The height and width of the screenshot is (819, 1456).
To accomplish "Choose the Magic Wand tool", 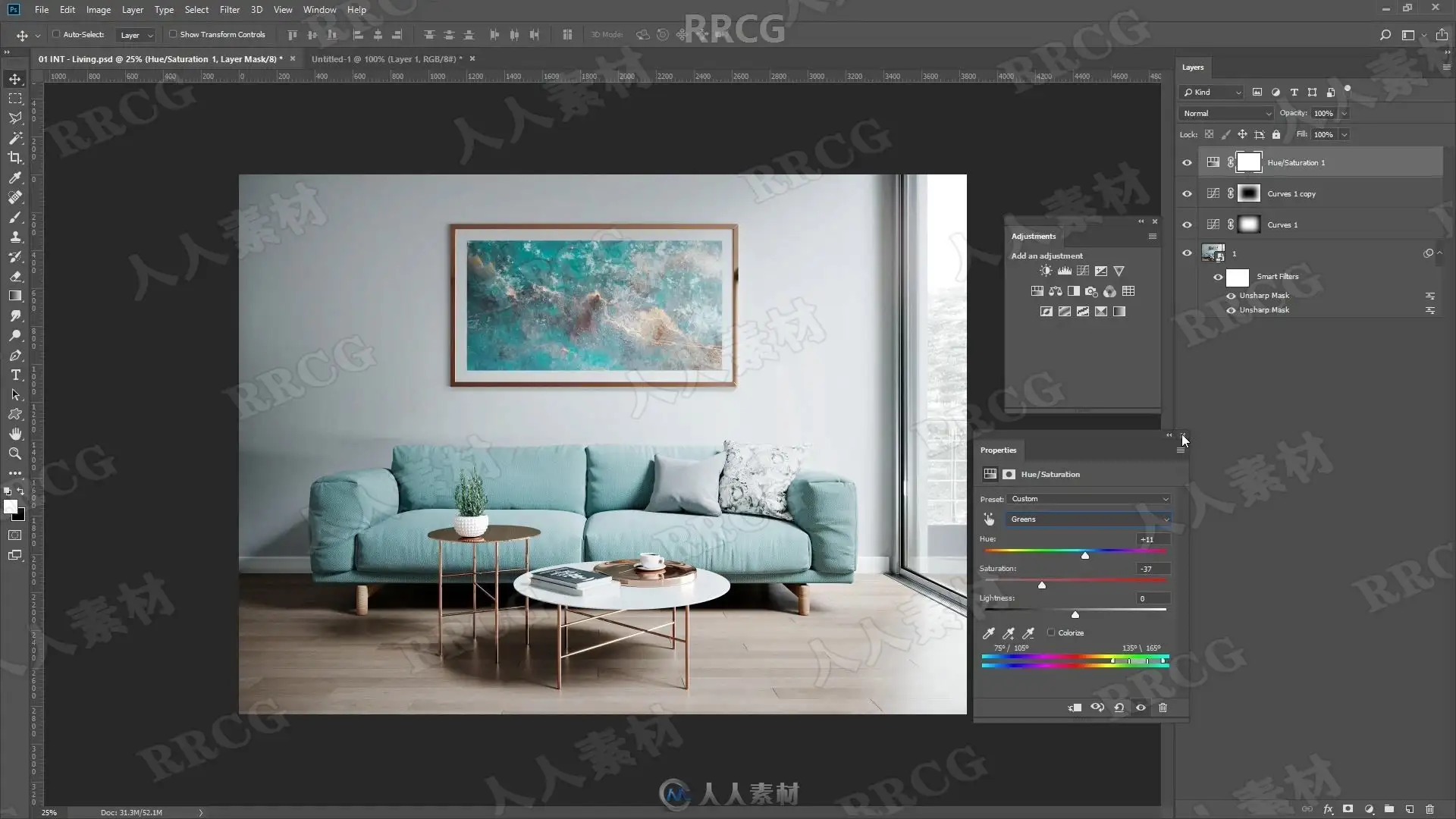I will pos(15,138).
